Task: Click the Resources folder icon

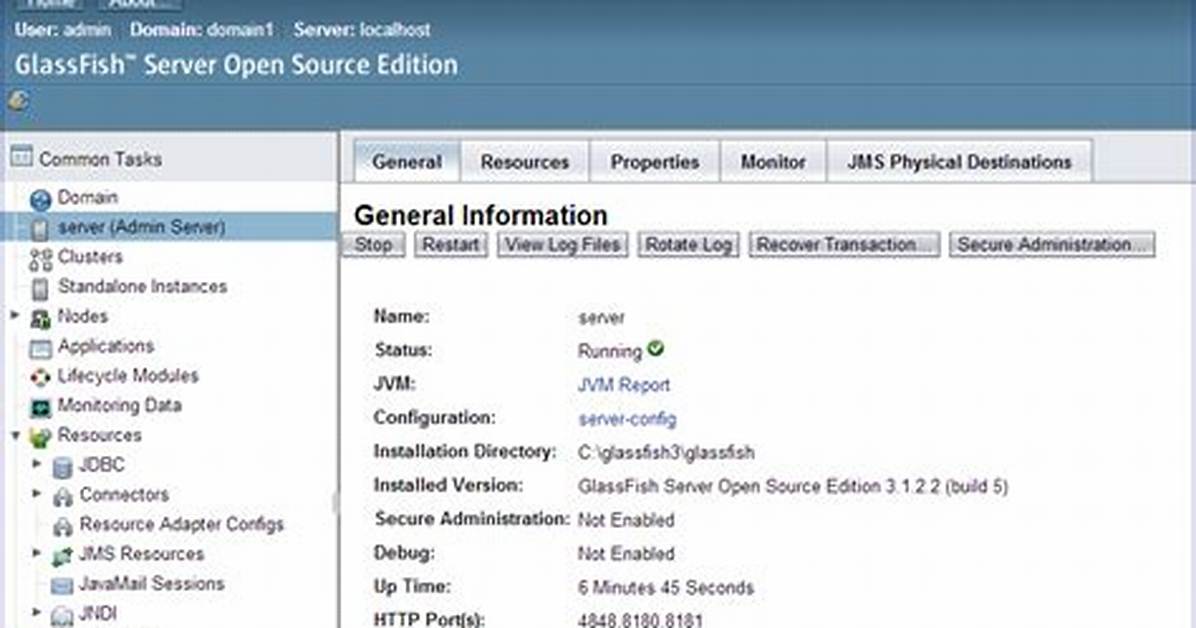Action: click(x=40, y=437)
